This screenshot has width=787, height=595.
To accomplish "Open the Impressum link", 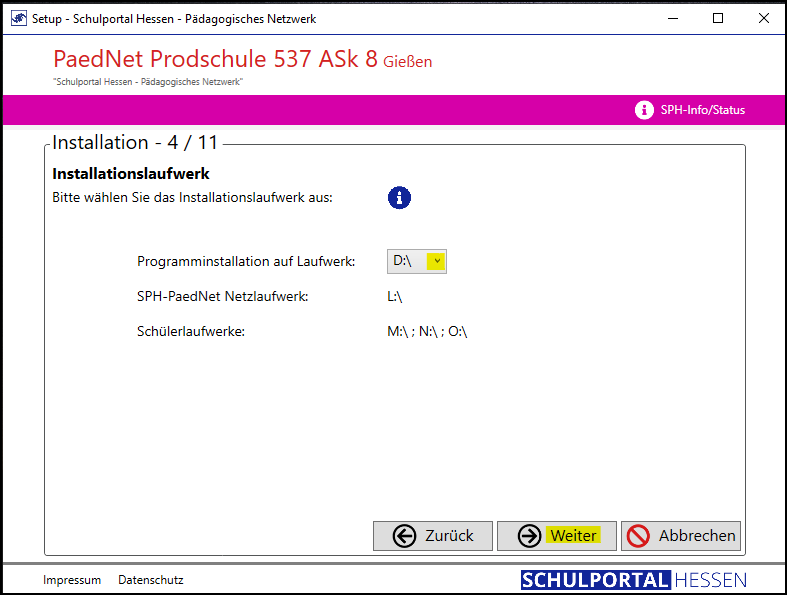I will tap(72, 580).
